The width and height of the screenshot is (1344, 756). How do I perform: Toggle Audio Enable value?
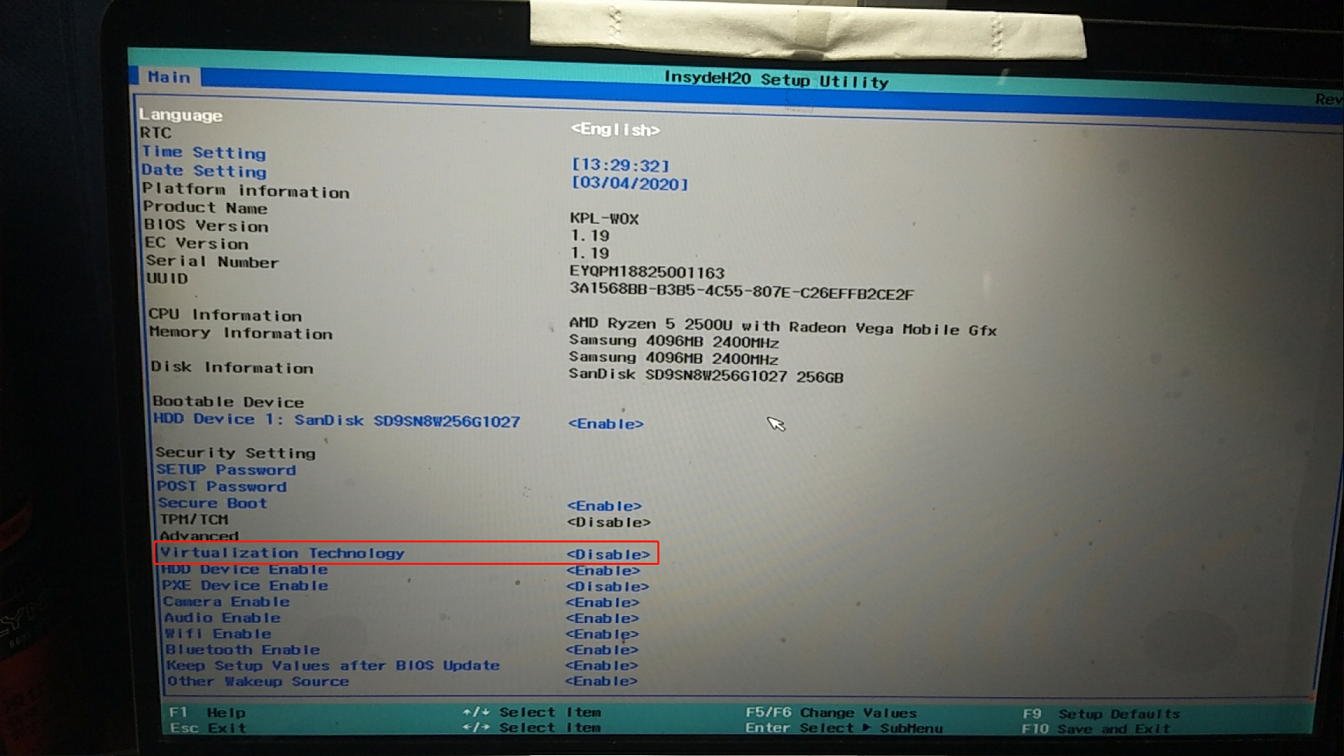pyautogui.click(x=602, y=619)
